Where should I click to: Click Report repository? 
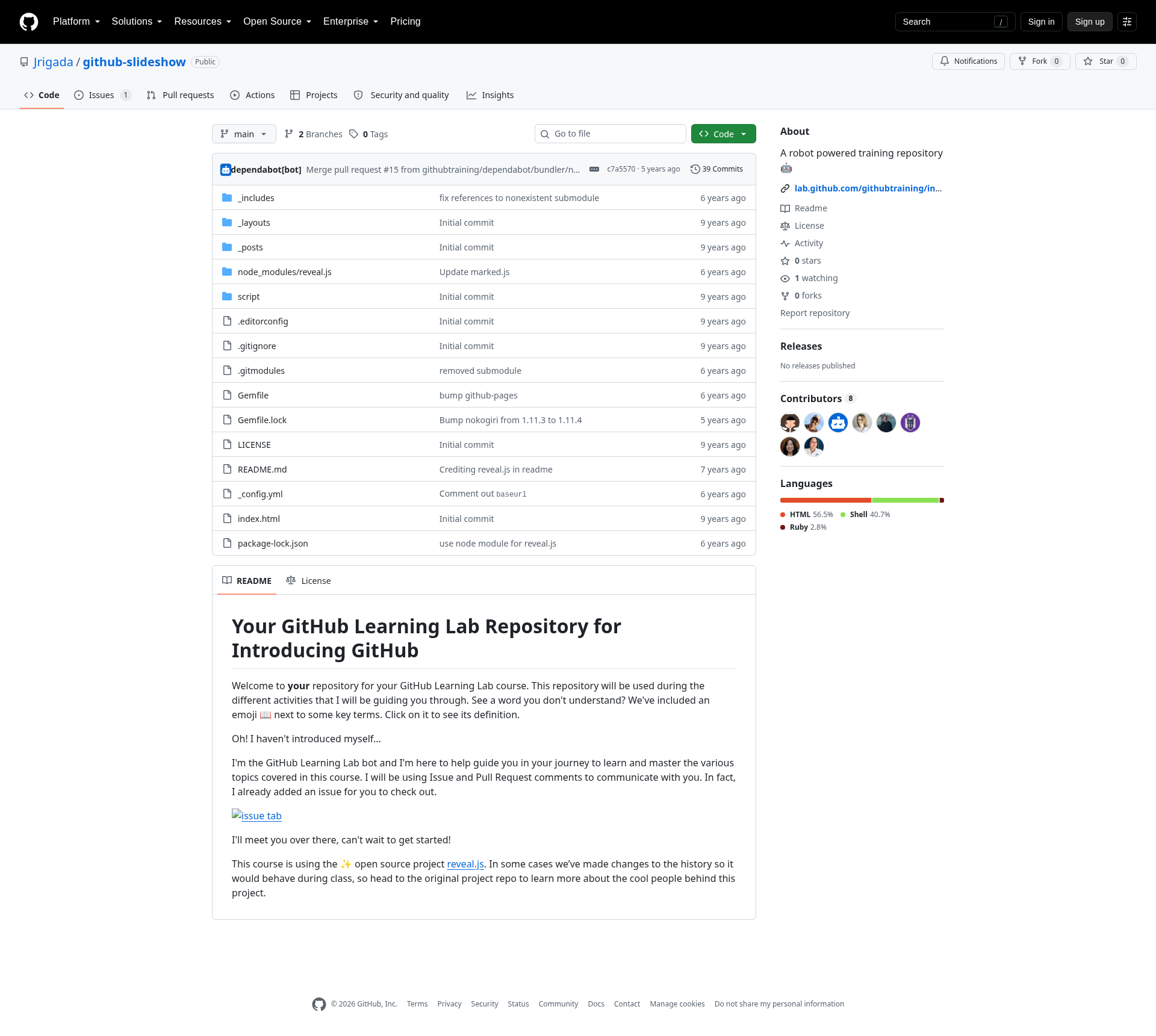pos(815,313)
